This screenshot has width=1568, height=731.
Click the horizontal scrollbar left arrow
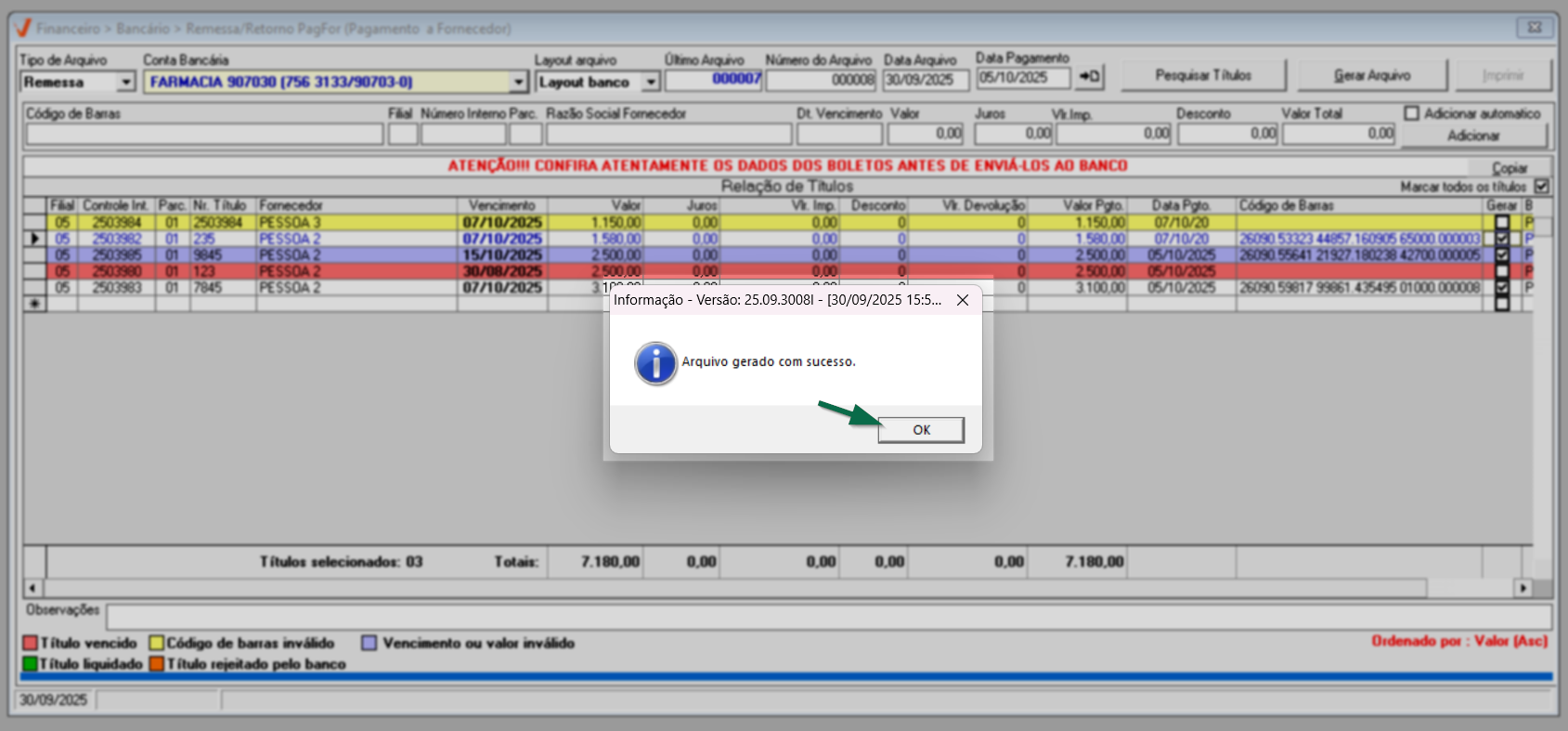pyautogui.click(x=32, y=588)
